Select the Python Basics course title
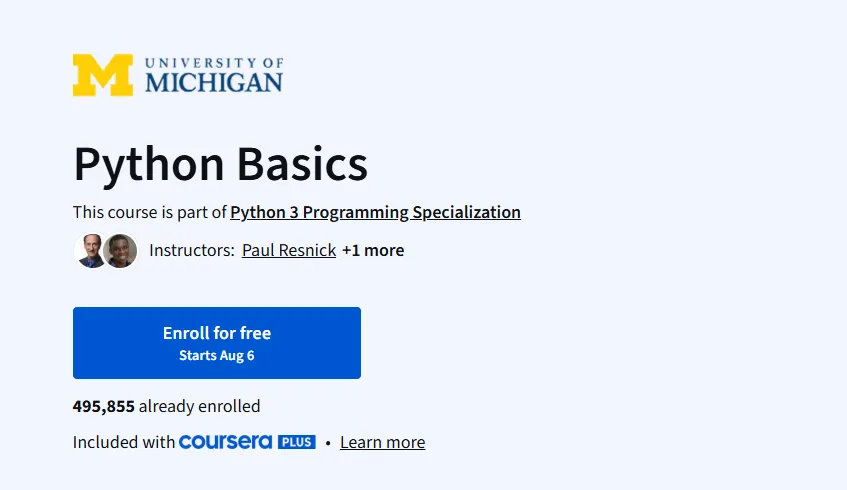This screenshot has height=490, width=847. [220, 164]
